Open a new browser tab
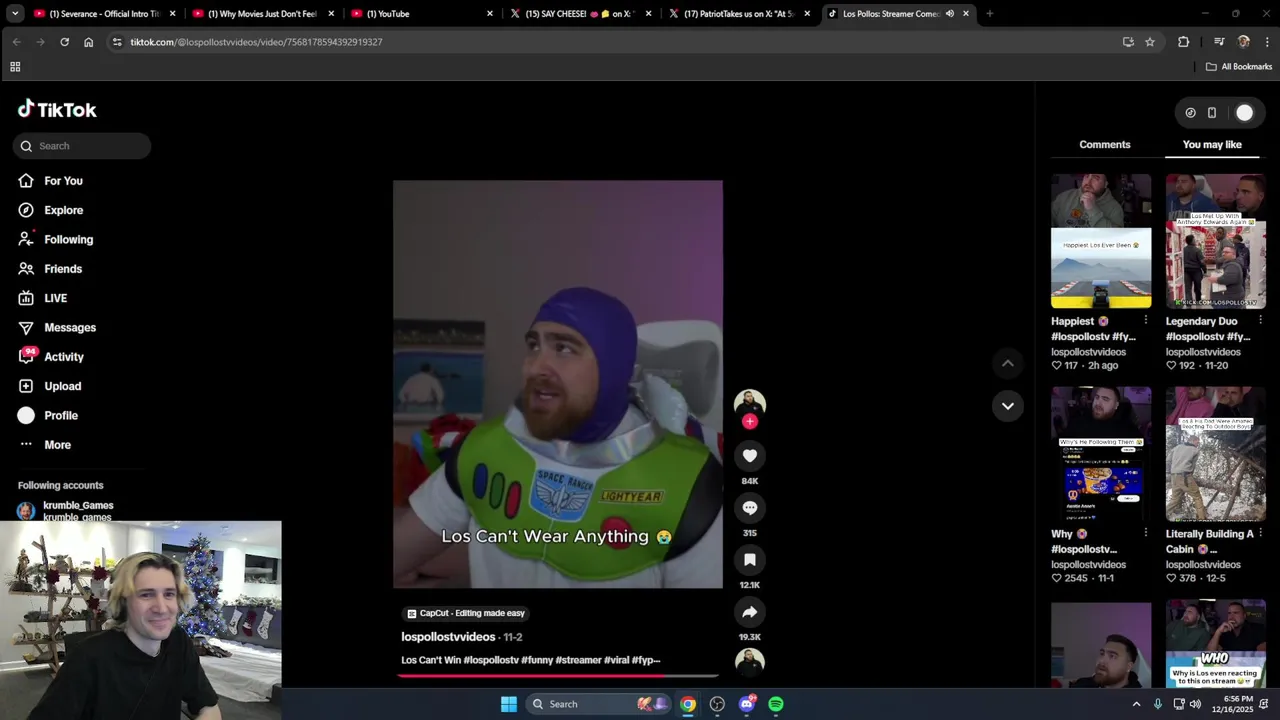This screenshot has height=720, width=1280. (989, 14)
